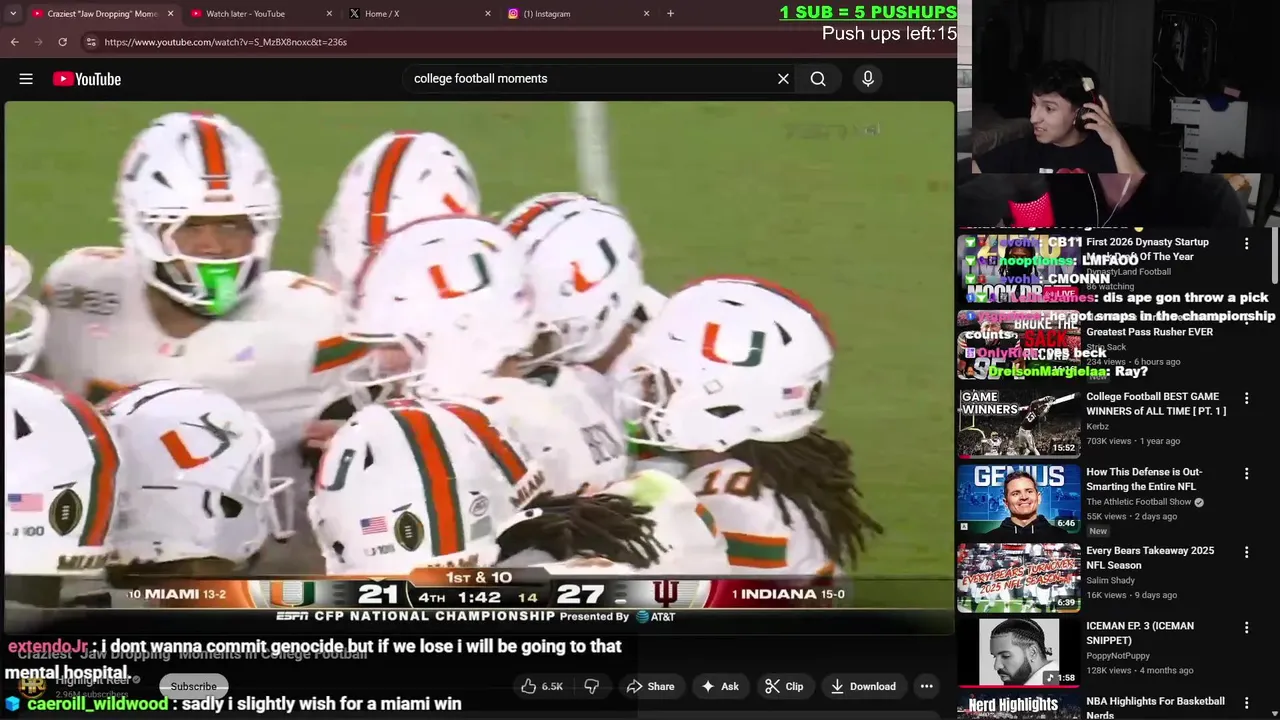Viewport: 1280px width, 720px height.
Task: Open options for Every Bears Takeaway video
Action: pyautogui.click(x=1246, y=552)
